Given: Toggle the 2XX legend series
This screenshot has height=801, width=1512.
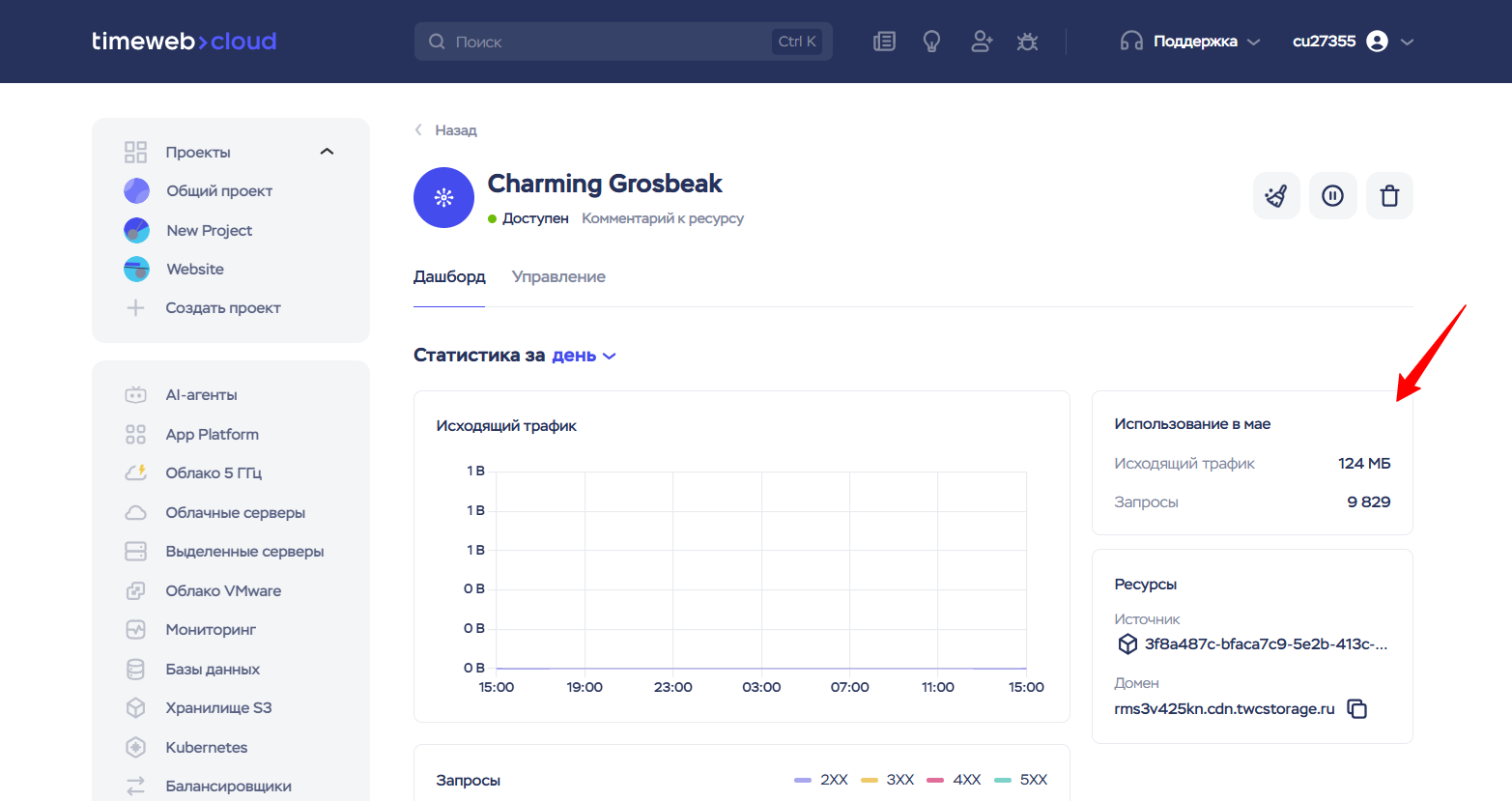Looking at the screenshot, I should pos(821,780).
